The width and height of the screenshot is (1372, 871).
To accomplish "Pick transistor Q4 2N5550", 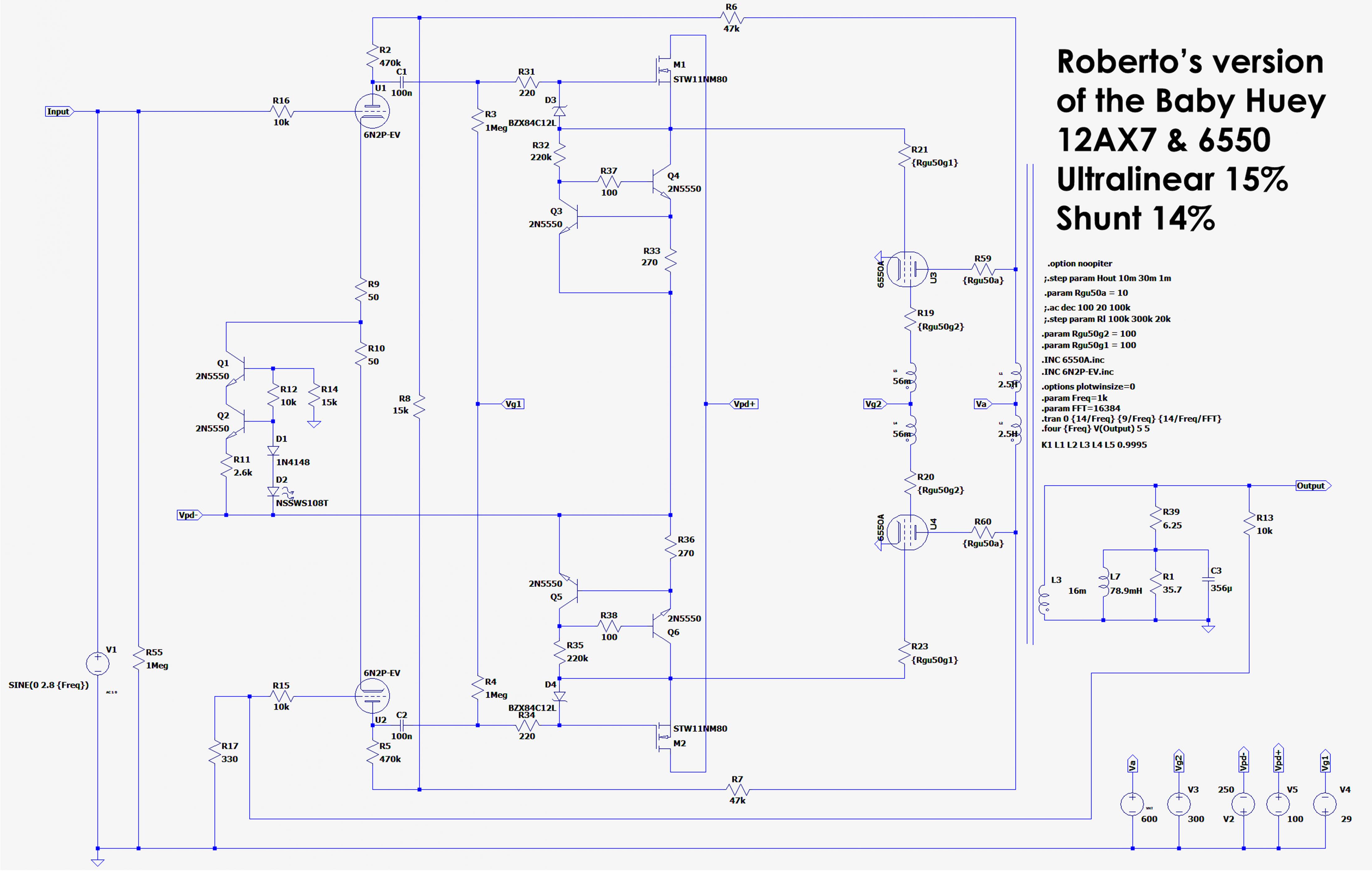I will (662, 182).
